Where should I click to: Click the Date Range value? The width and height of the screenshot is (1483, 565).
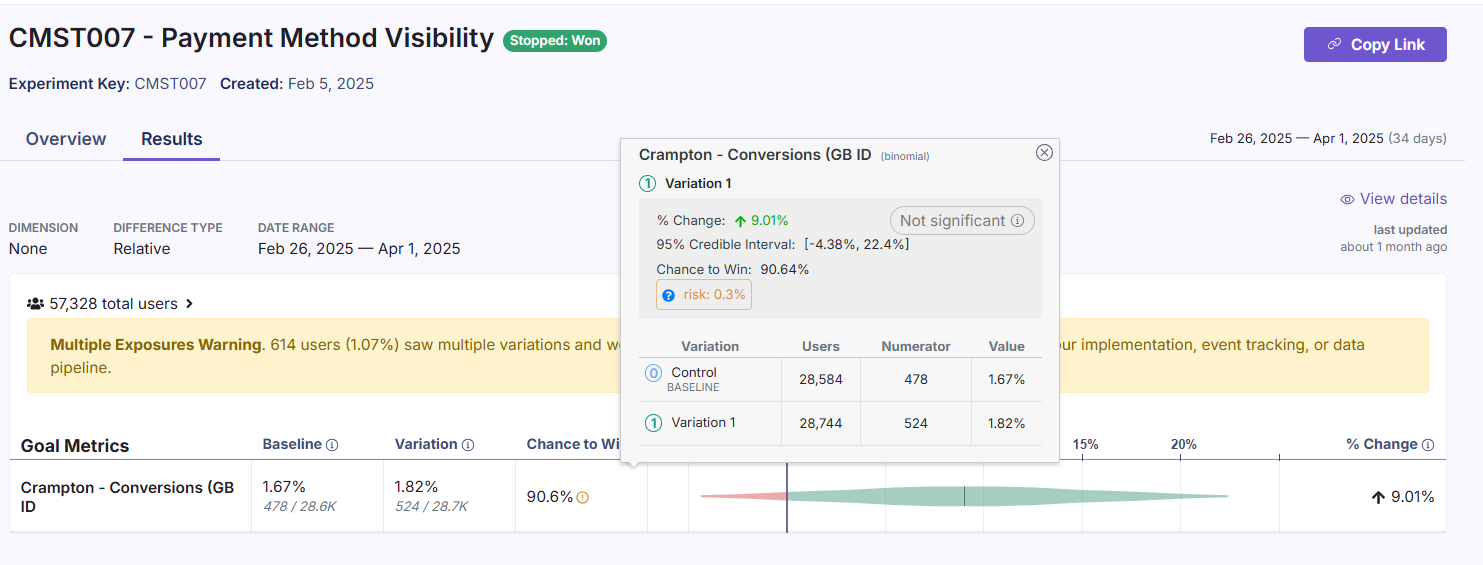coord(358,249)
